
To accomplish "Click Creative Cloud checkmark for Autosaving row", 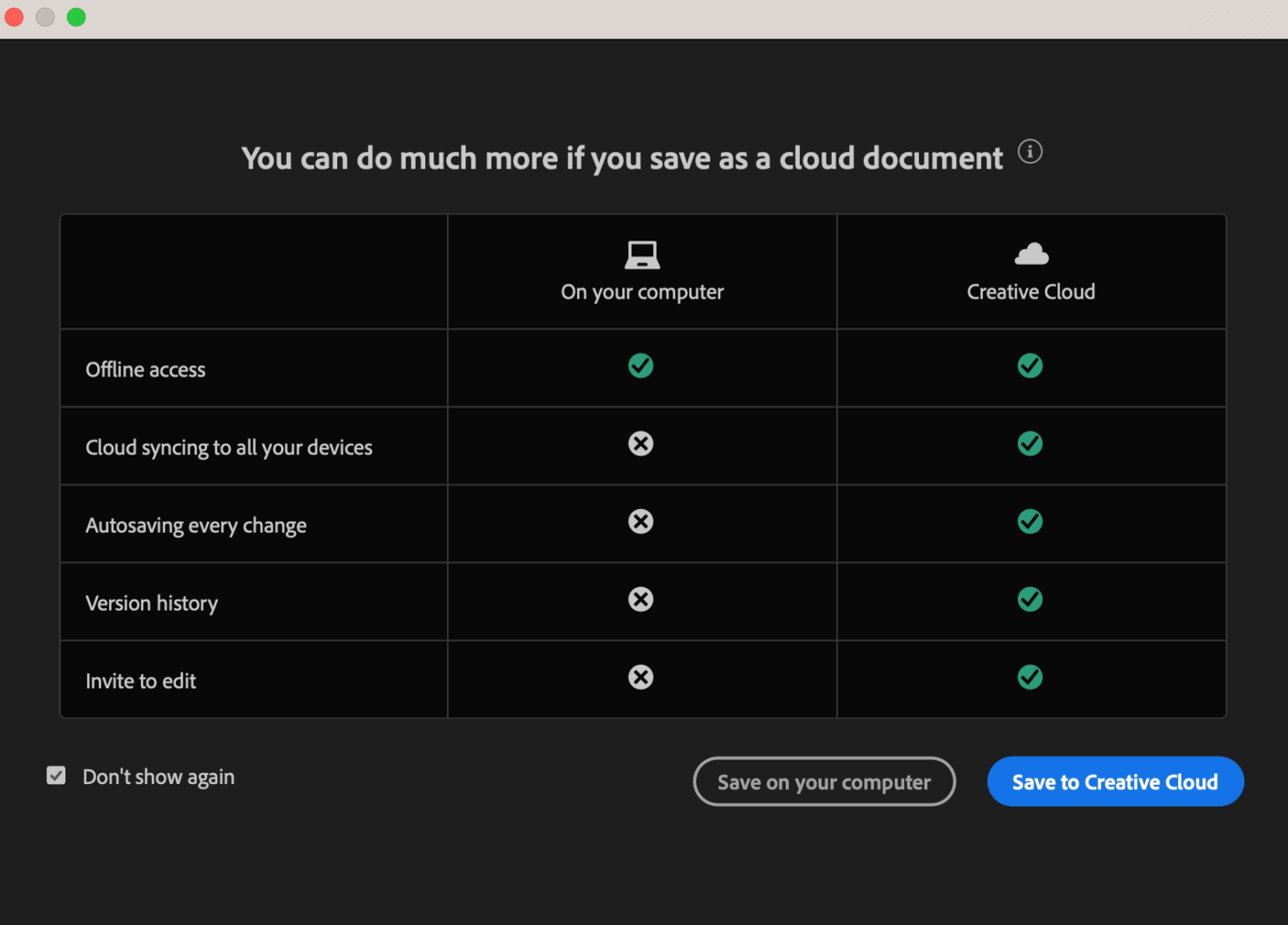I will (x=1030, y=522).
